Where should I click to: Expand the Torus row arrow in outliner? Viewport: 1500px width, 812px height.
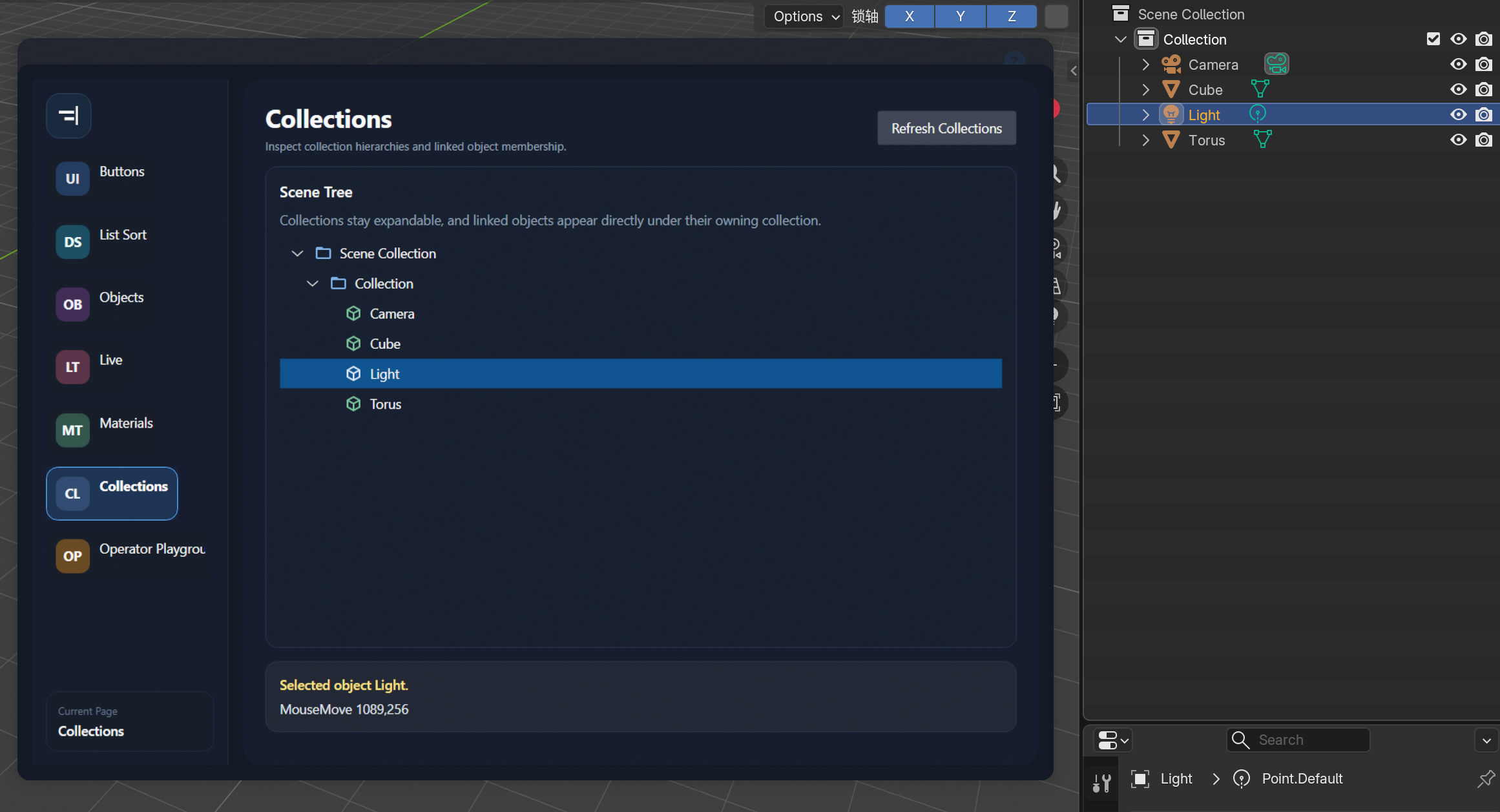1146,140
